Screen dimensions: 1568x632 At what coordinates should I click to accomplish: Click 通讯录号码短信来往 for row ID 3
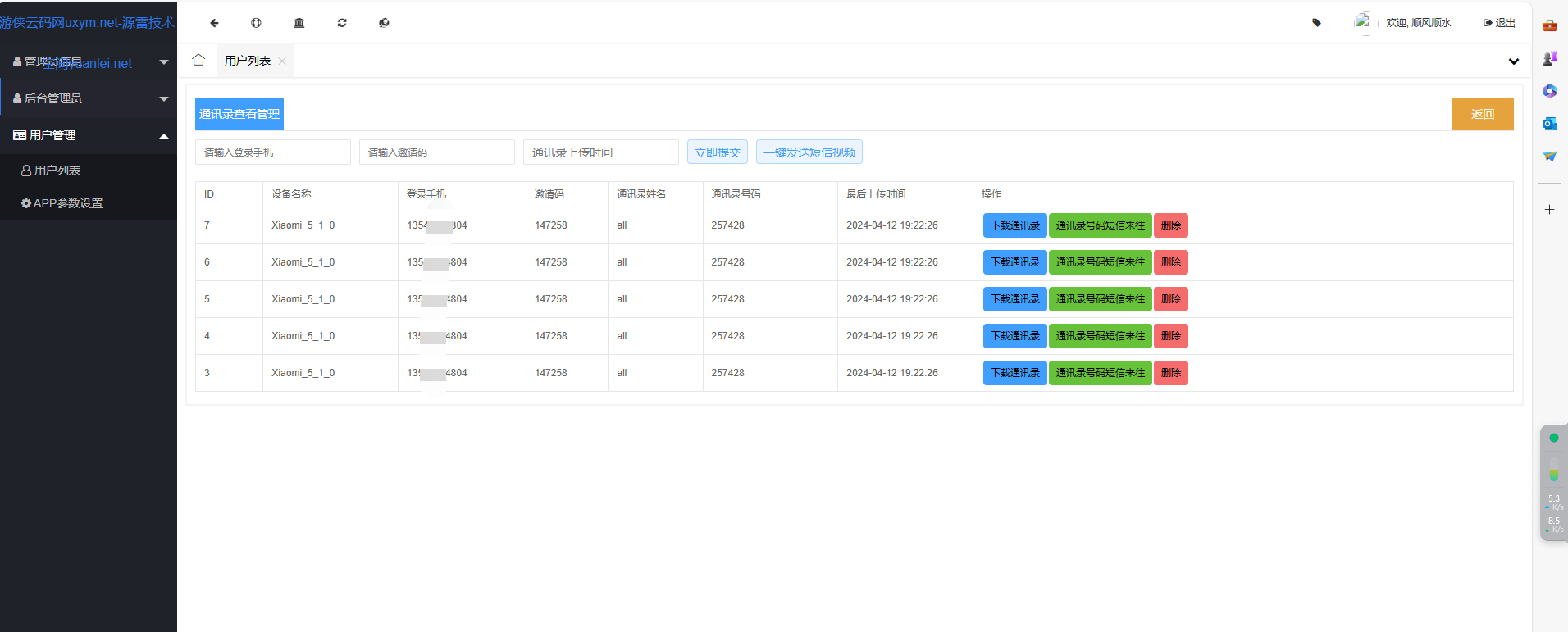tap(1101, 373)
